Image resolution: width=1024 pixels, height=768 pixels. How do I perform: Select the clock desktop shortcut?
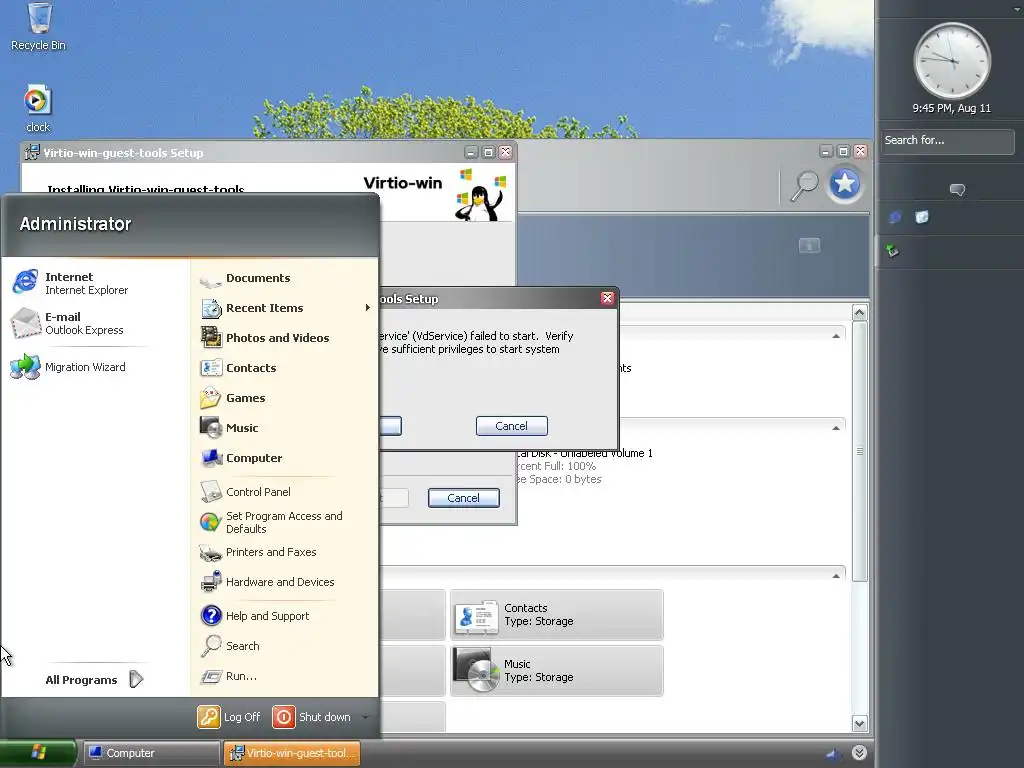click(38, 108)
